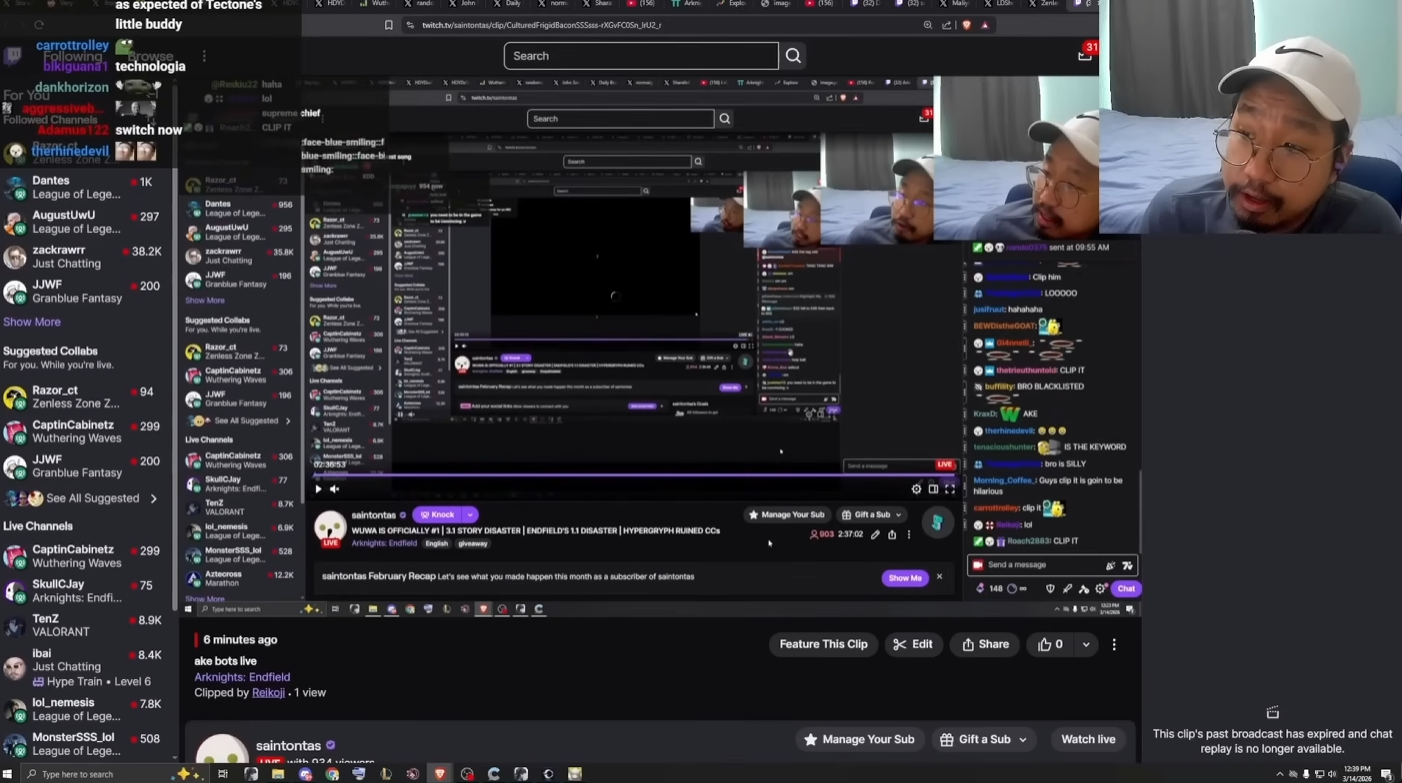Click the Watch live button
1402x783 pixels.
tap(1088, 740)
